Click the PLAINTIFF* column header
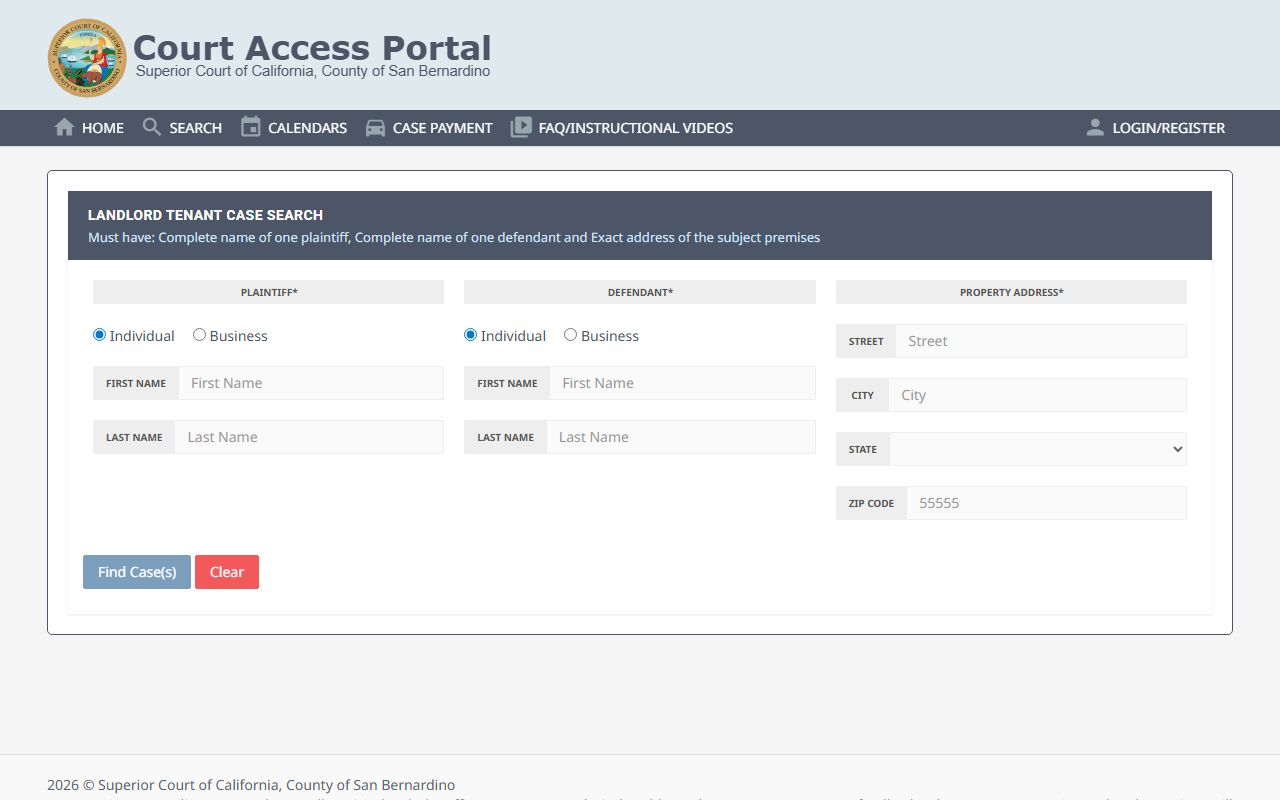The height and width of the screenshot is (800, 1280). click(269, 292)
